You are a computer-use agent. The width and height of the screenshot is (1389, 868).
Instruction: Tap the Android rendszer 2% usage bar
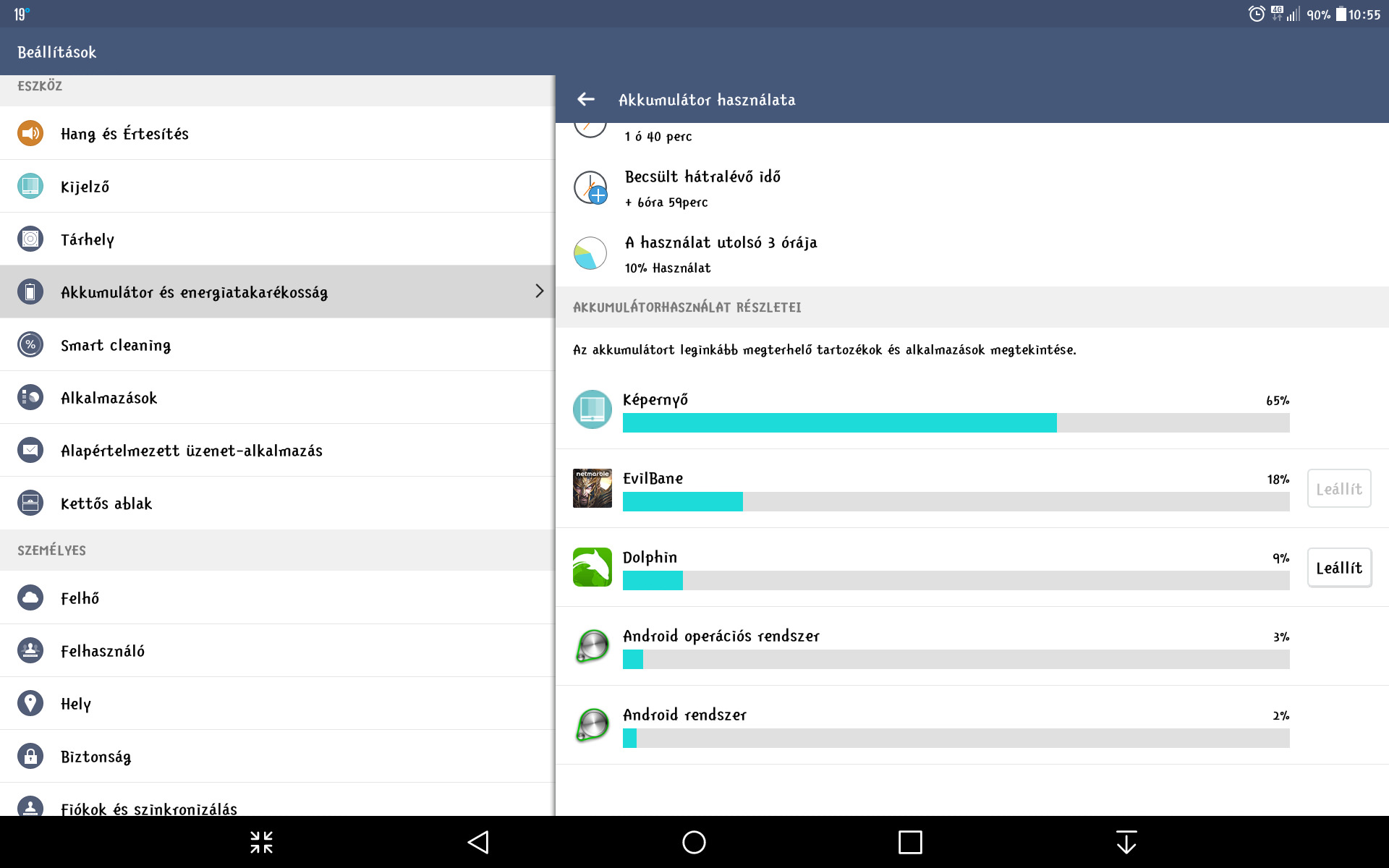pyautogui.click(x=956, y=739)
